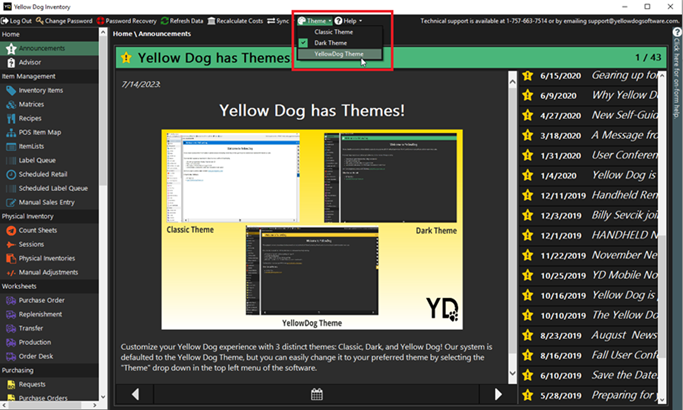Click Home in the breadcrumb path

(122, 34)
